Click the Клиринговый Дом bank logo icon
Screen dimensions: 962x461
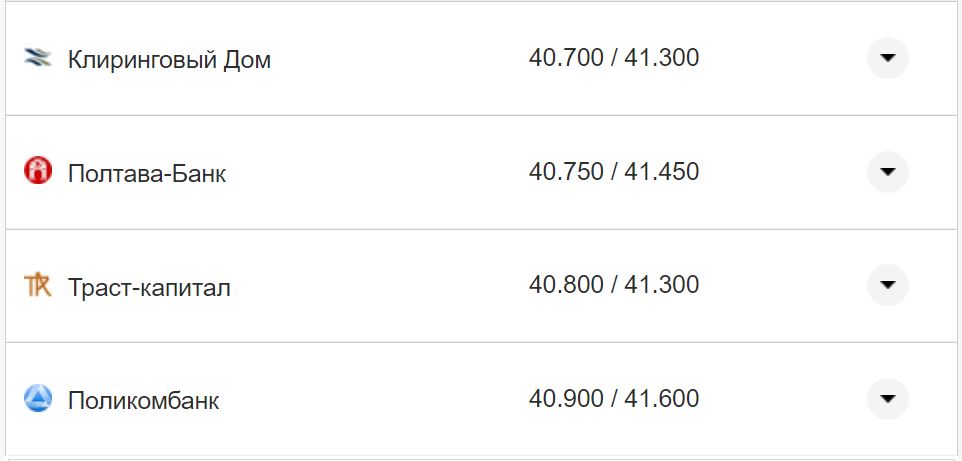tap(37, 58)
